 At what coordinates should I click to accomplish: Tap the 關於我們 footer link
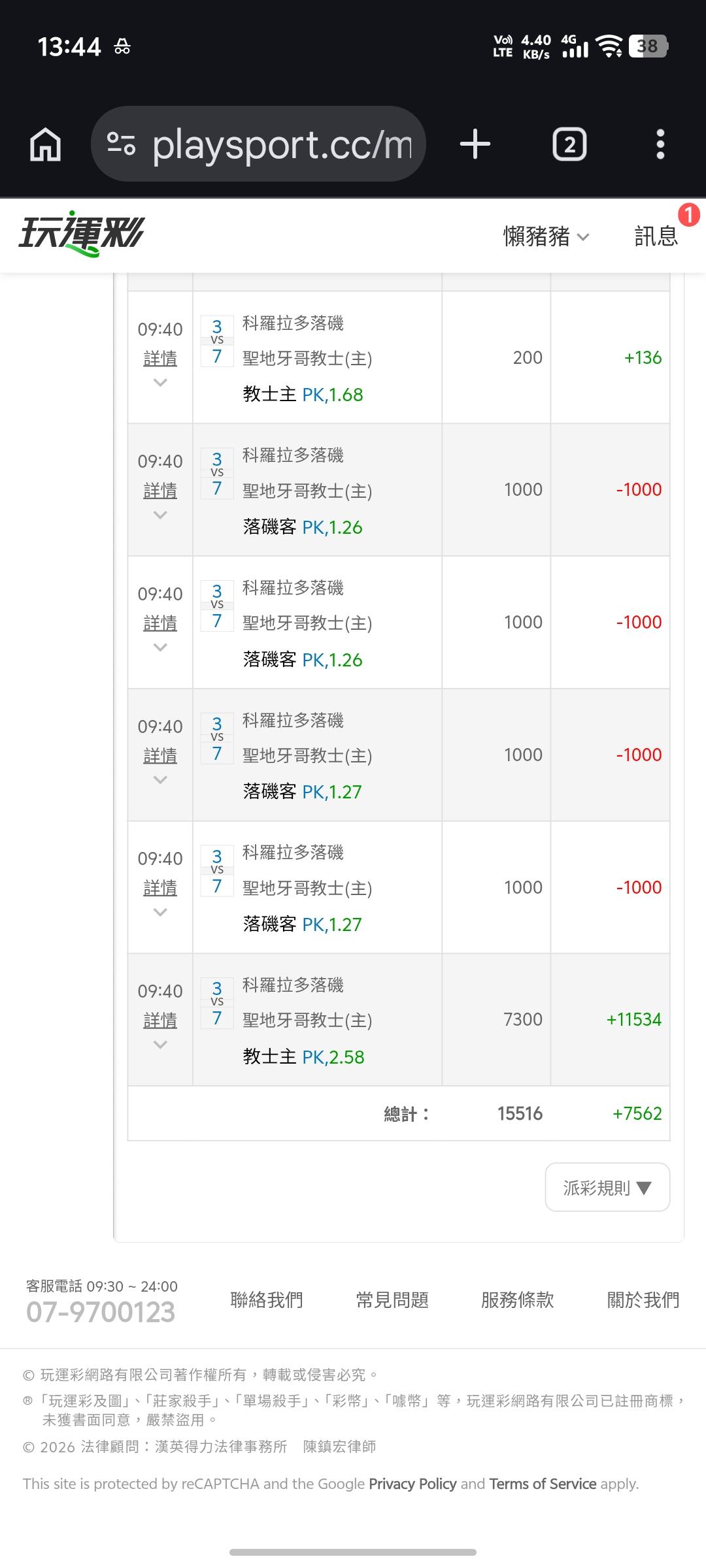point(643,1300)
